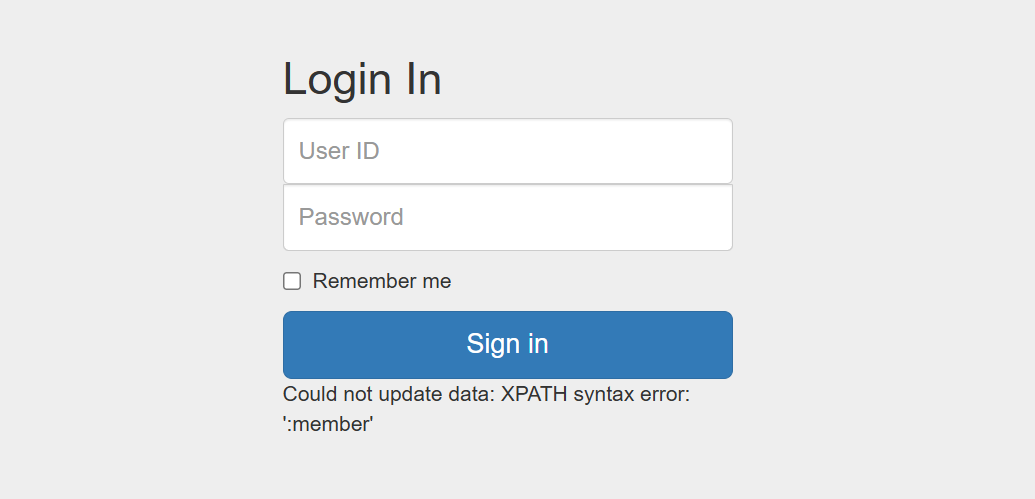Place cursor in Password box
This screenshot has height=499, width=1035.
(x=508, y=217)
